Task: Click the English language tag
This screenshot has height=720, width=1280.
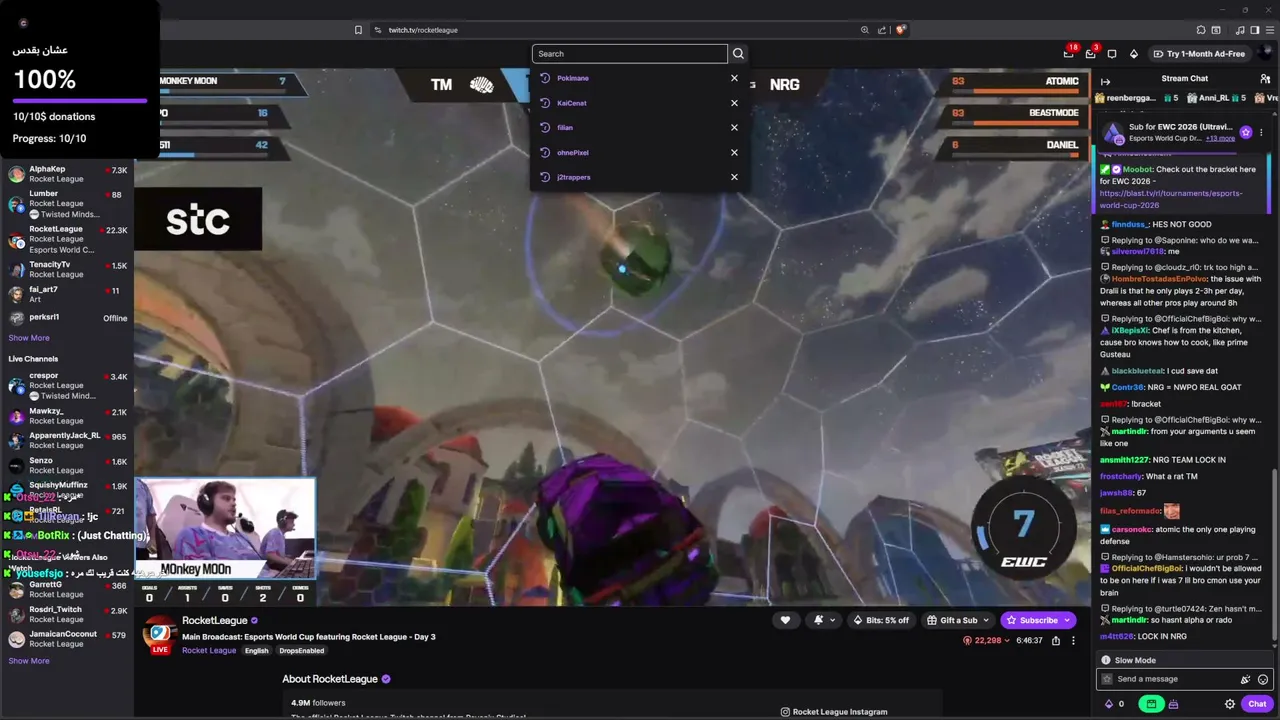Action: click(257, 651)
